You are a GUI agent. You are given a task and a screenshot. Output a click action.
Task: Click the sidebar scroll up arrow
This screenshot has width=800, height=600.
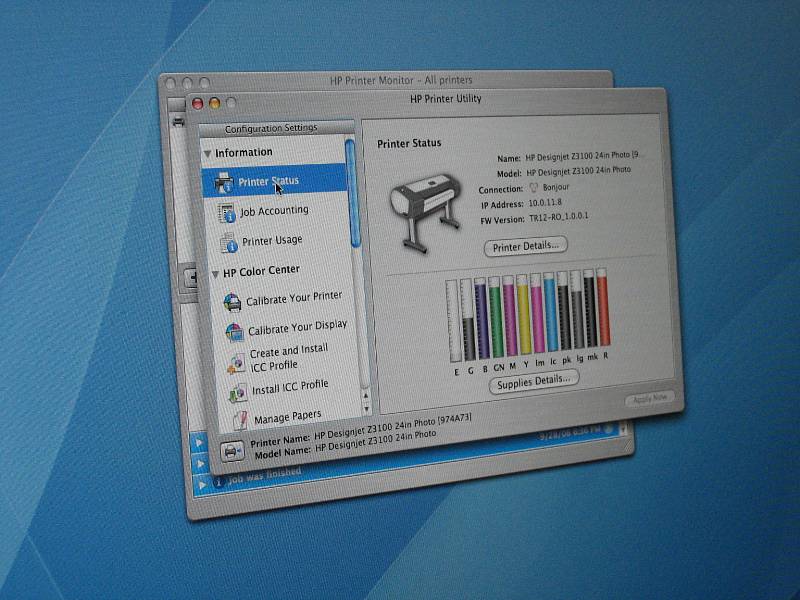pyautogui.click(x=365, y=395)
